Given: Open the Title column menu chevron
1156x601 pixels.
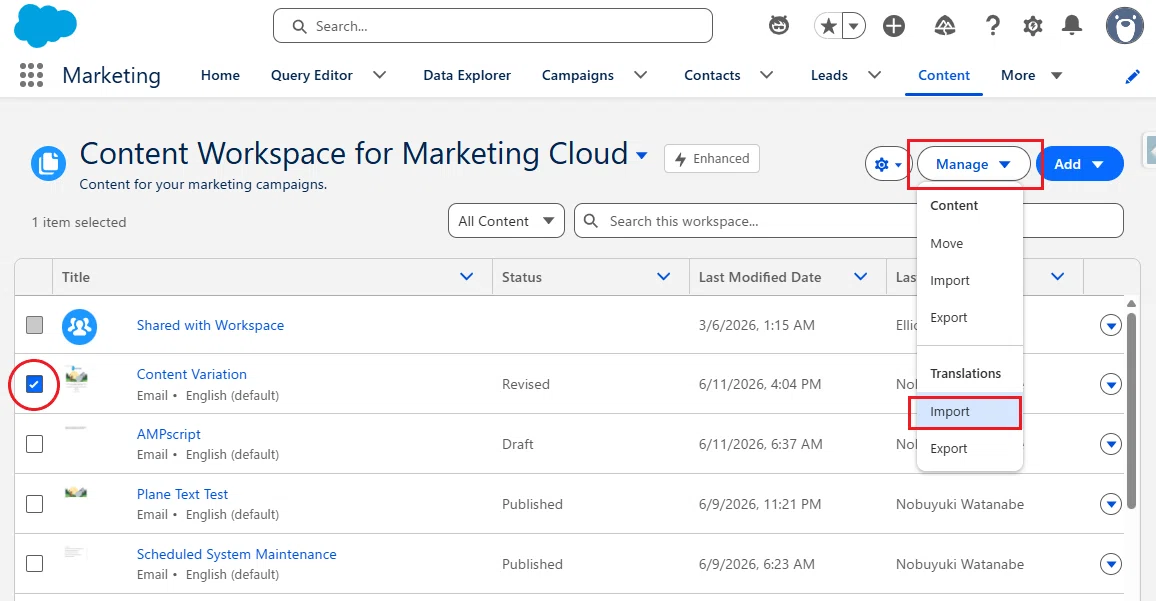Looking at the screenshot, I should (x=466, y=277).
